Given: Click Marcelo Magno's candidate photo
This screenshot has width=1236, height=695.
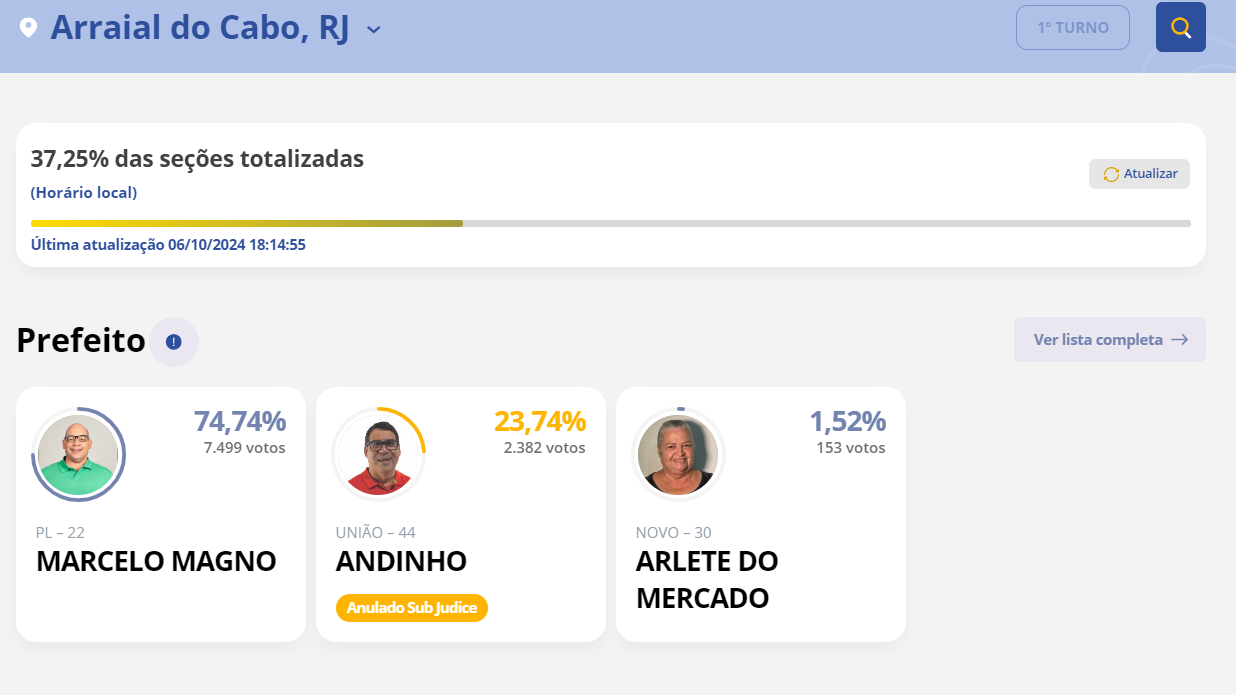Looking at the screenshot, I should click(x=78, y=455).
